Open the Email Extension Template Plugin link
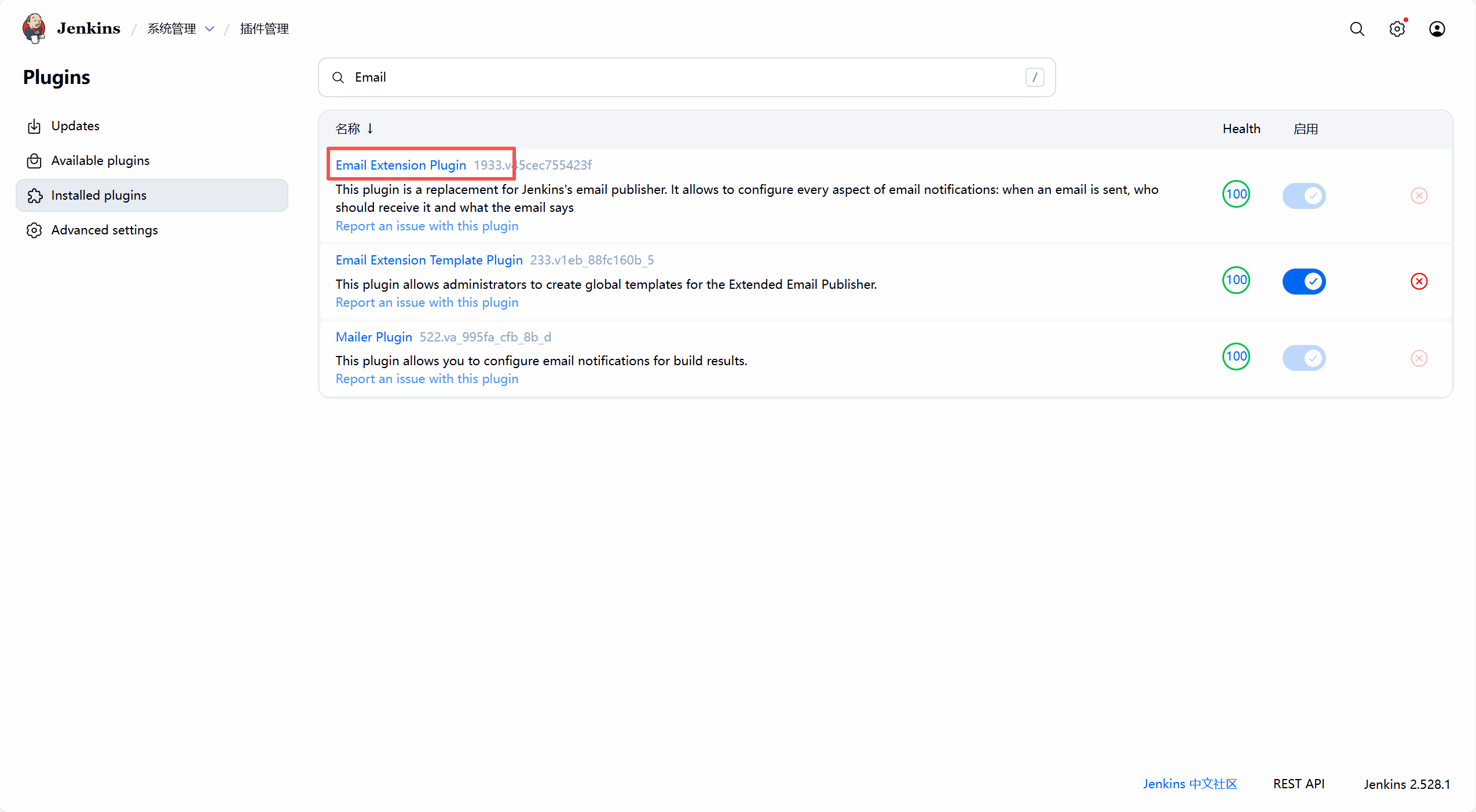The height and width of the screenshot is (812, 1476). [x=428, y=260]
